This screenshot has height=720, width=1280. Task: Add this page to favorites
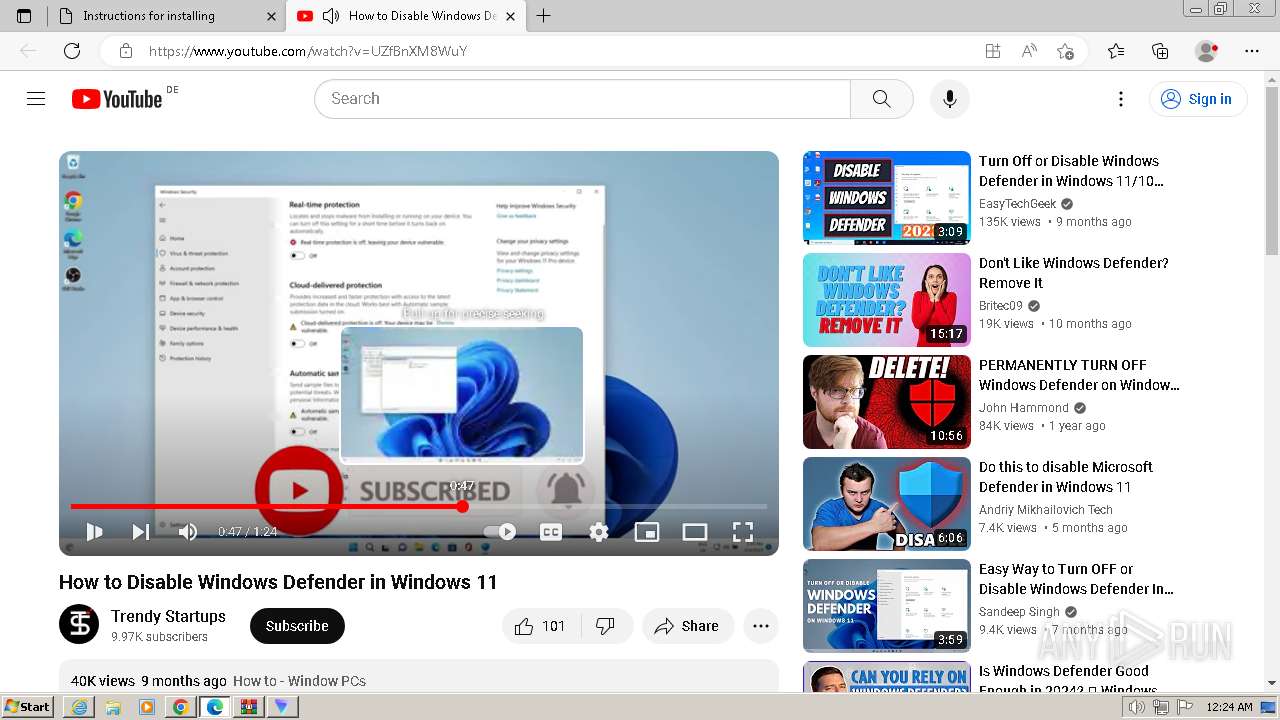(x=1066, y=51)
